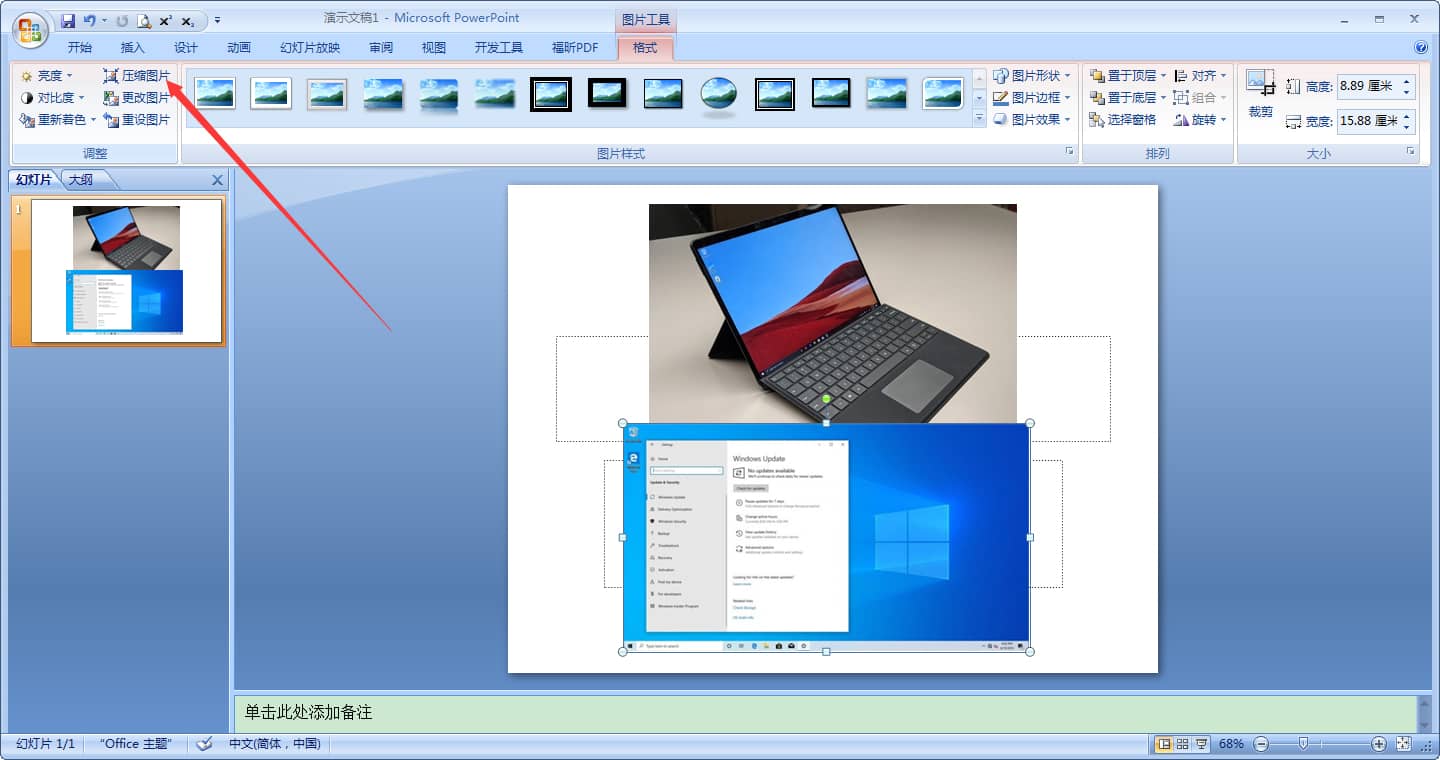Click the Save icon on the Quick Access Toolbar

pyautogui.click(x=68, y=20)
